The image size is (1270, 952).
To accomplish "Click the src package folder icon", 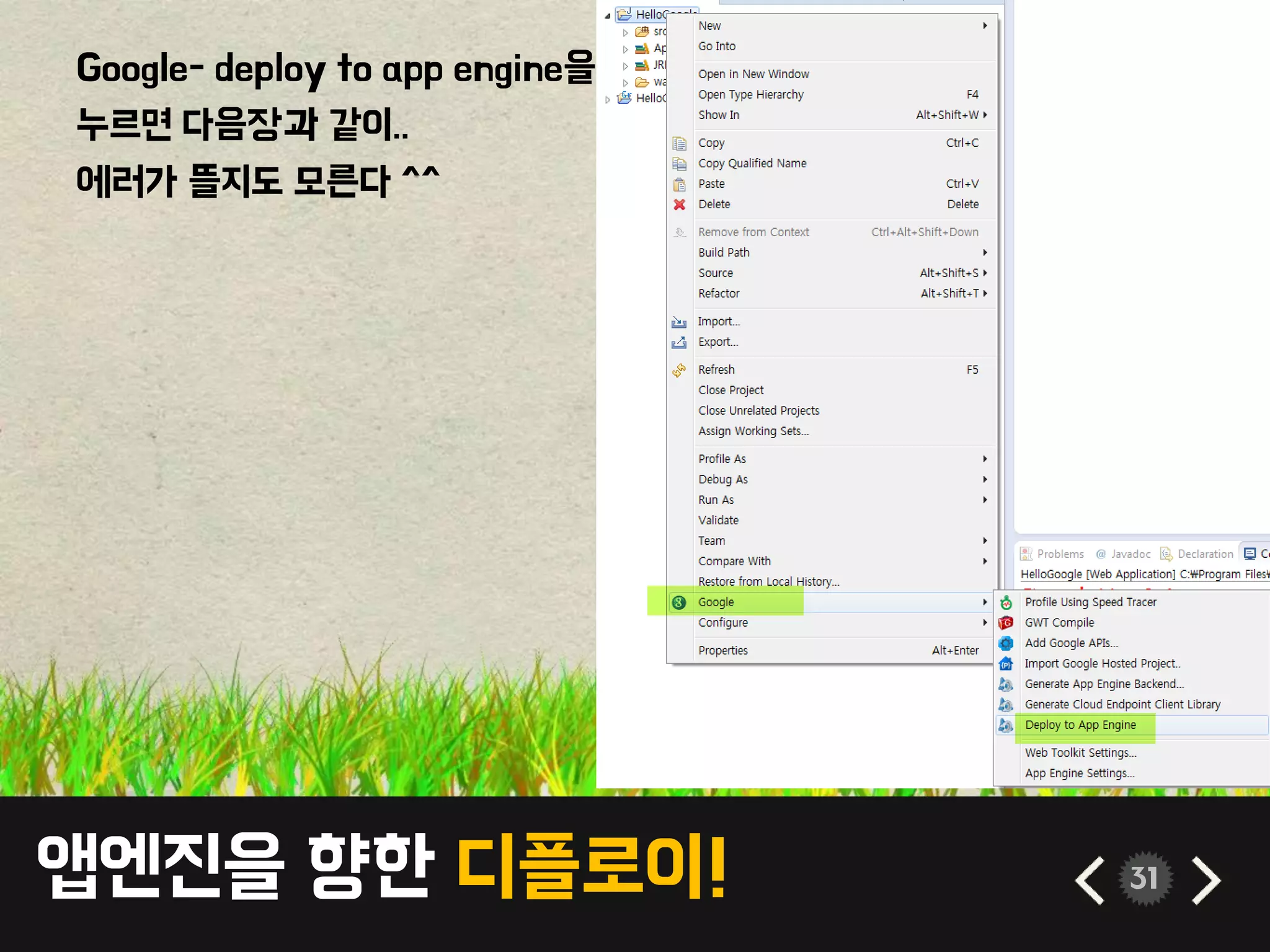I will point(642,32).
